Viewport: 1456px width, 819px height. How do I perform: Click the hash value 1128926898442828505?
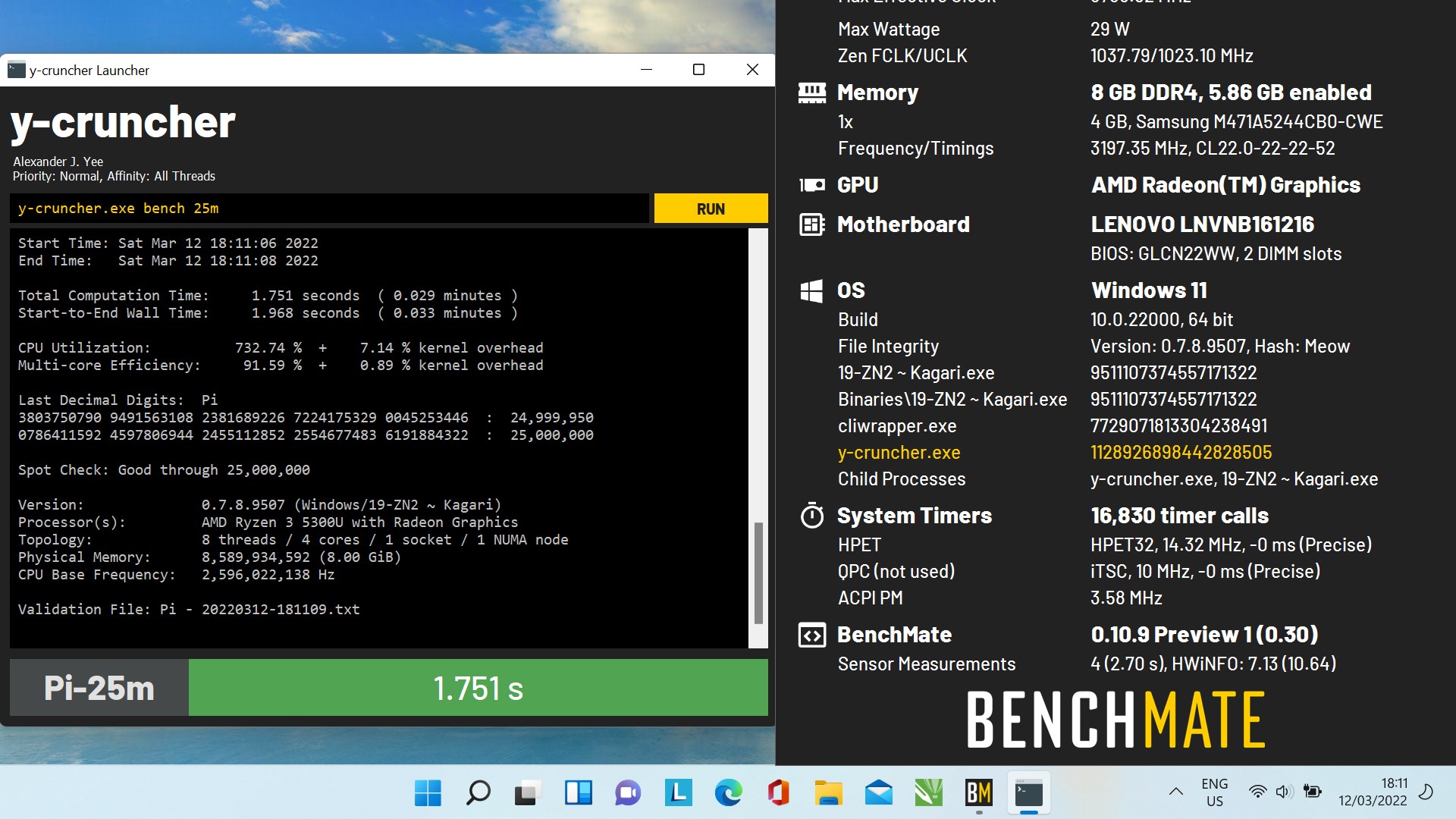[1181, 453]
